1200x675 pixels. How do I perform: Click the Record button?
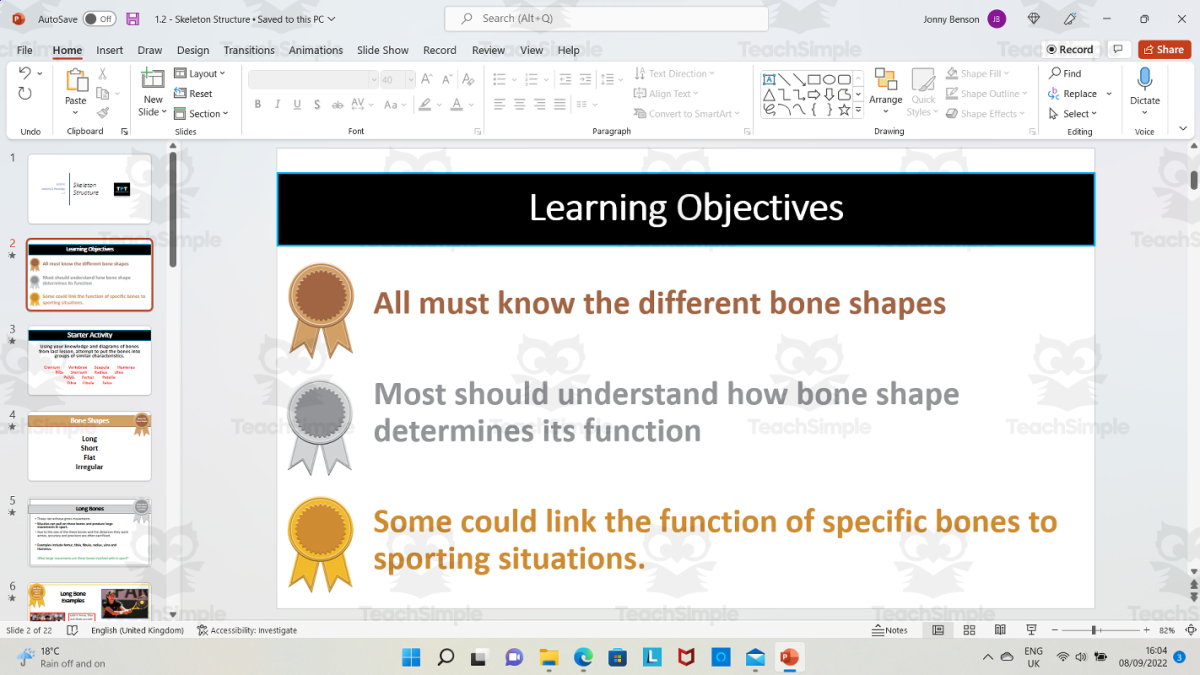(1070, 49)
